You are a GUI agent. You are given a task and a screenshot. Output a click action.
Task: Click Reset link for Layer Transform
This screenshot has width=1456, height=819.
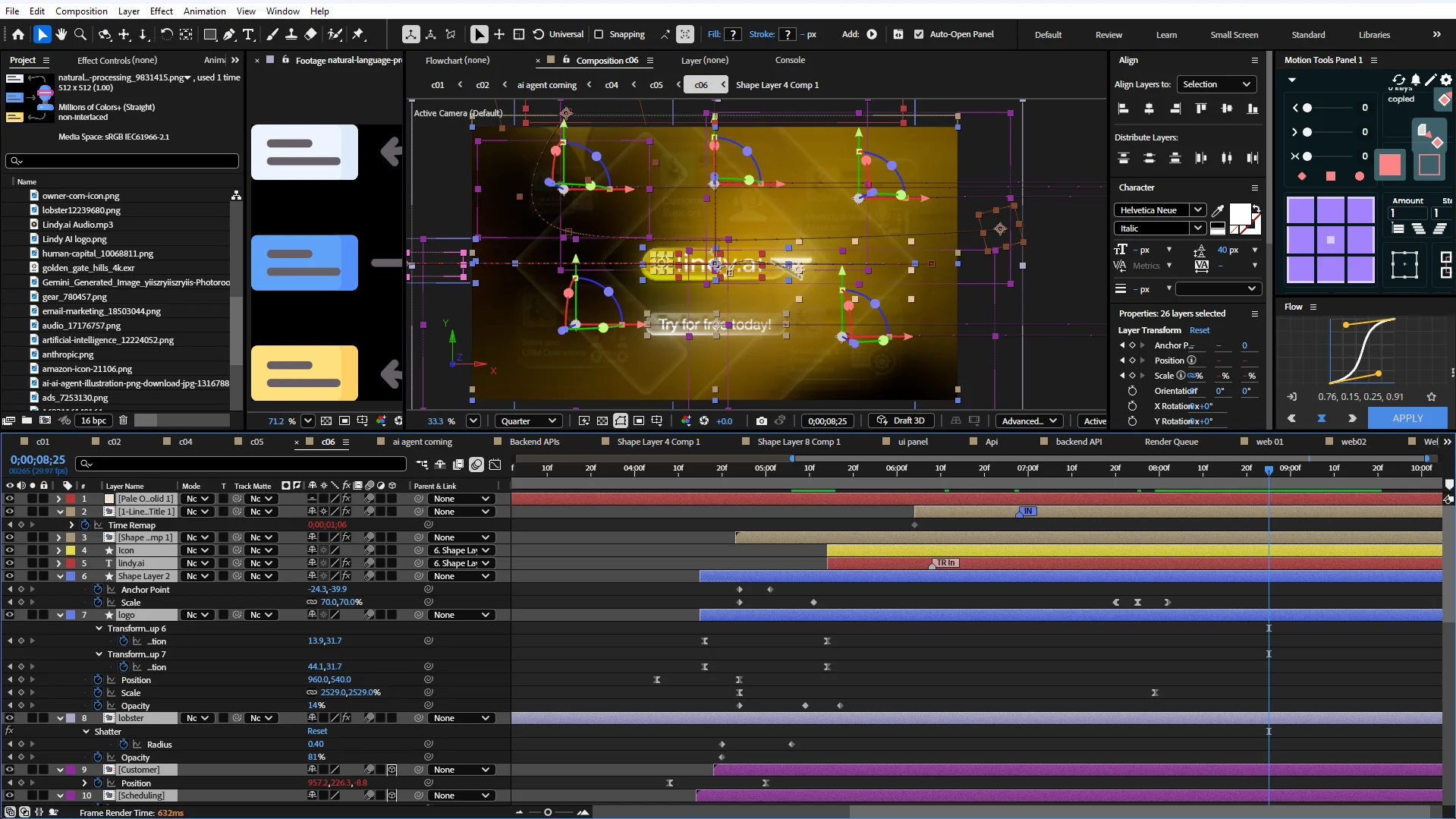click(x=1200, y=330)
